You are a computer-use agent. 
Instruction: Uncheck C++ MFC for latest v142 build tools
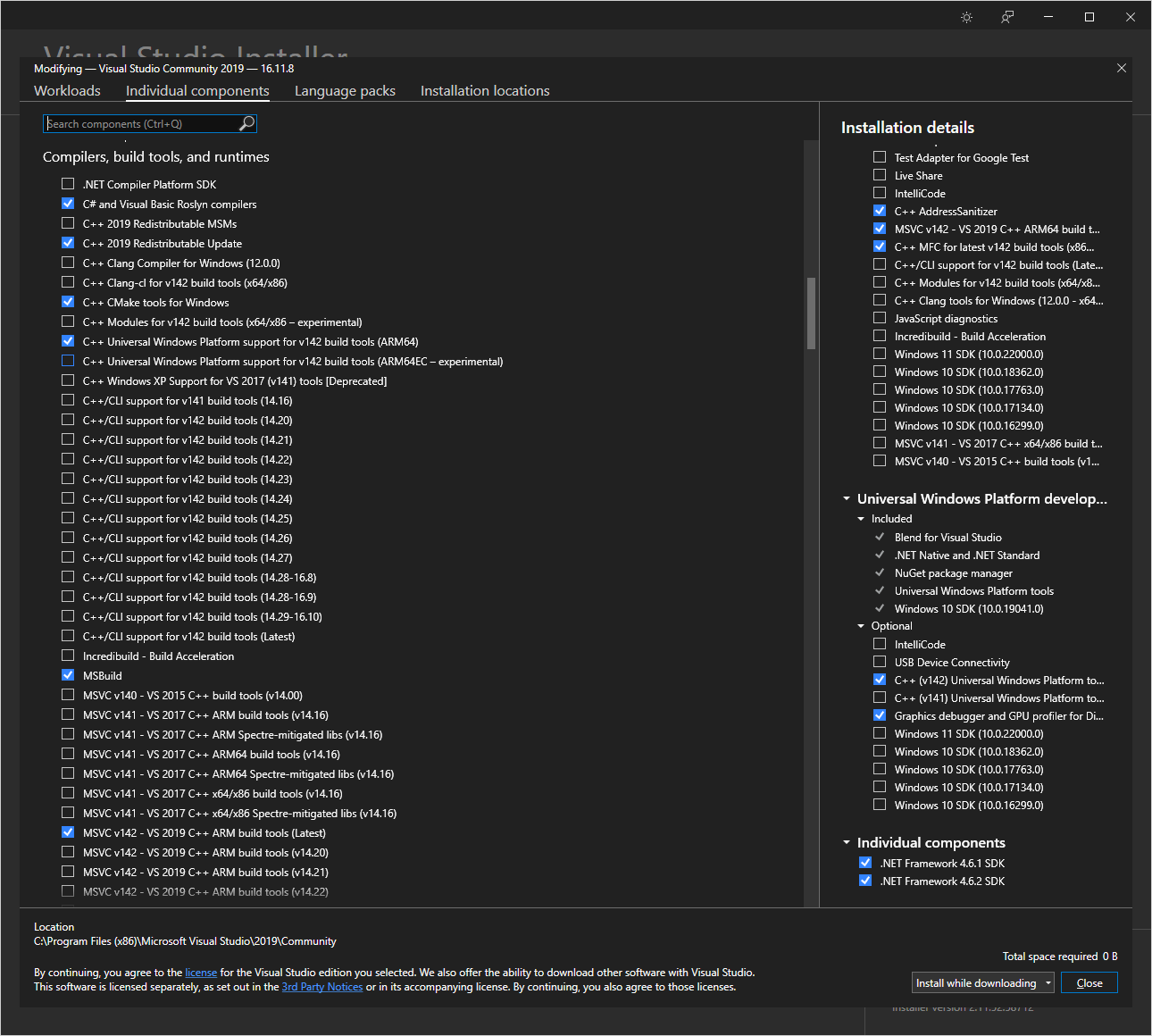point(880,246)
